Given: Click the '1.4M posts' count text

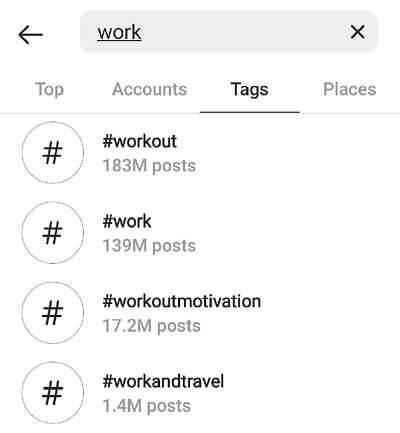Looking at the screenshot, I should pyautogui.click(x=147, y=406).
